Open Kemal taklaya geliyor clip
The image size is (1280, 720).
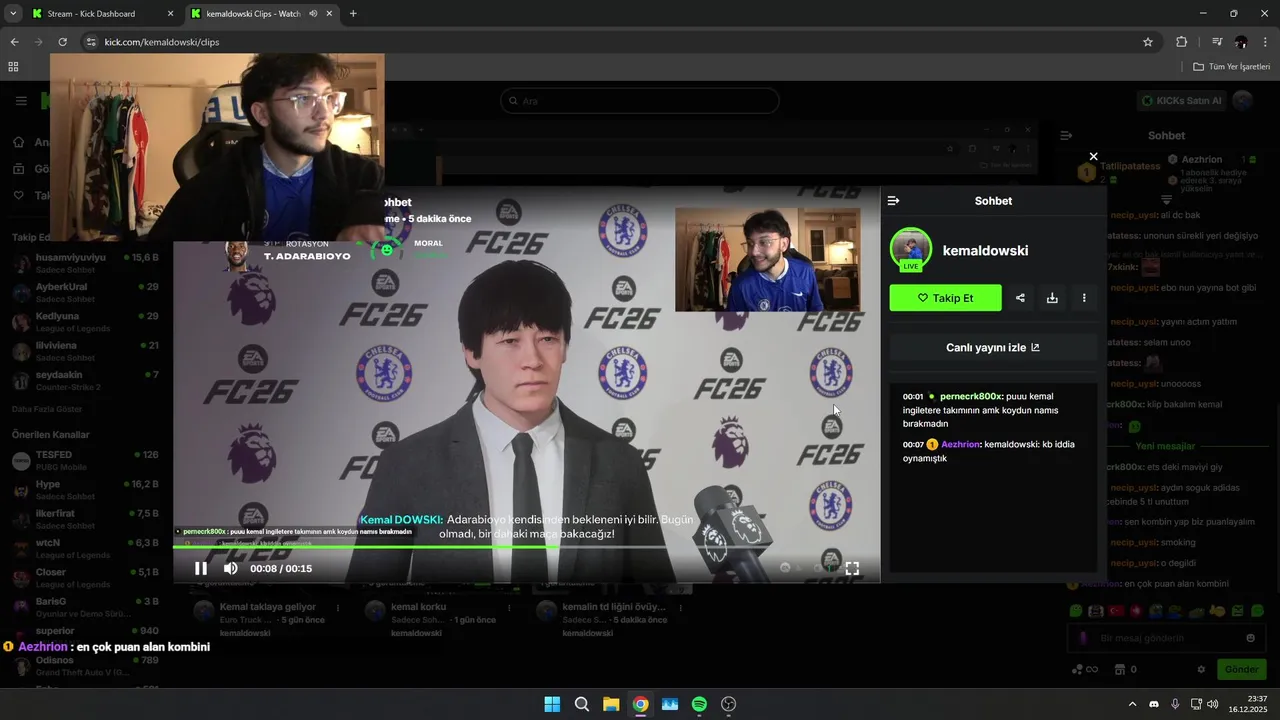click(267, 607)
